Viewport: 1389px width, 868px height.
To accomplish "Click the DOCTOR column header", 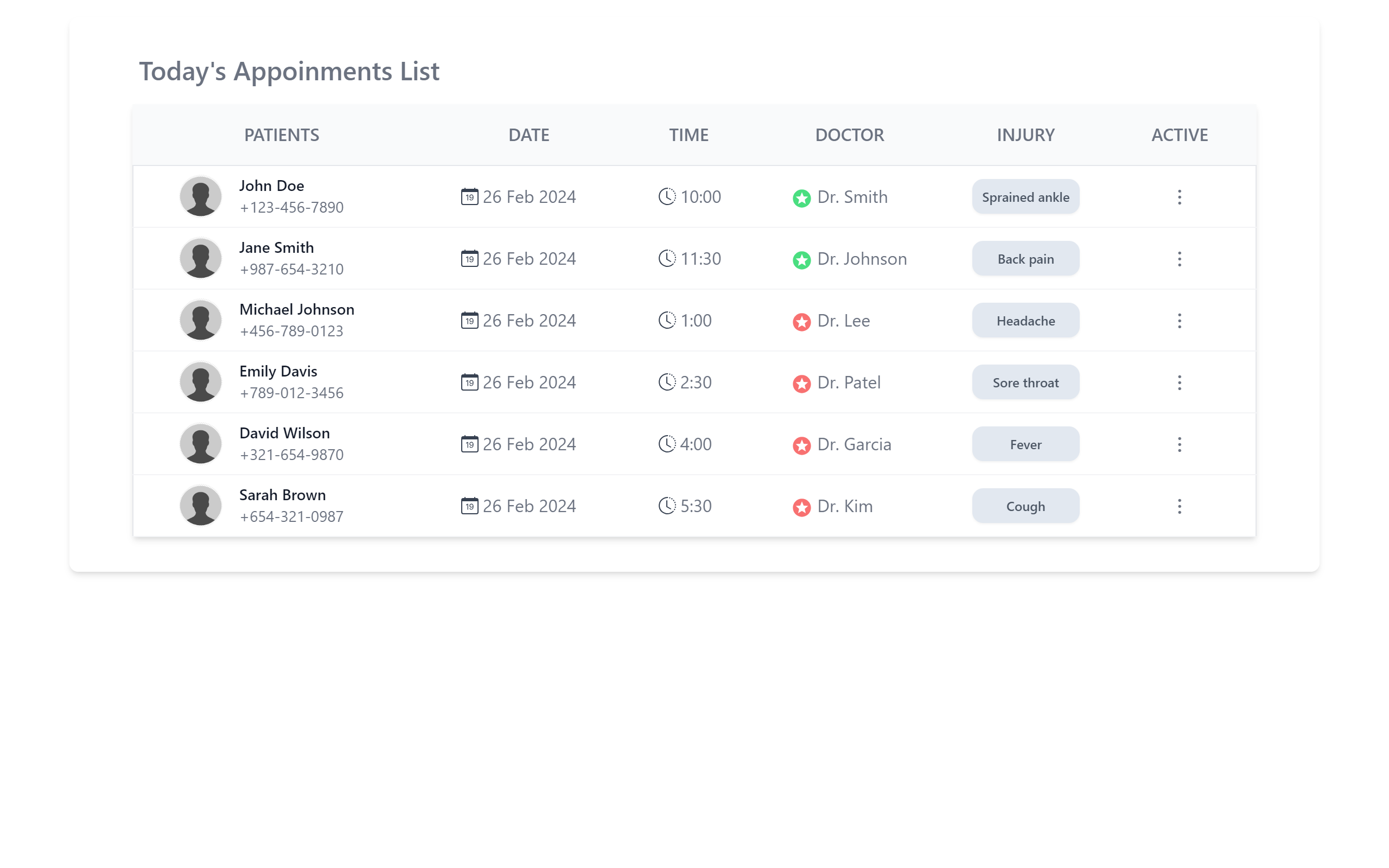I will point(850,135).
